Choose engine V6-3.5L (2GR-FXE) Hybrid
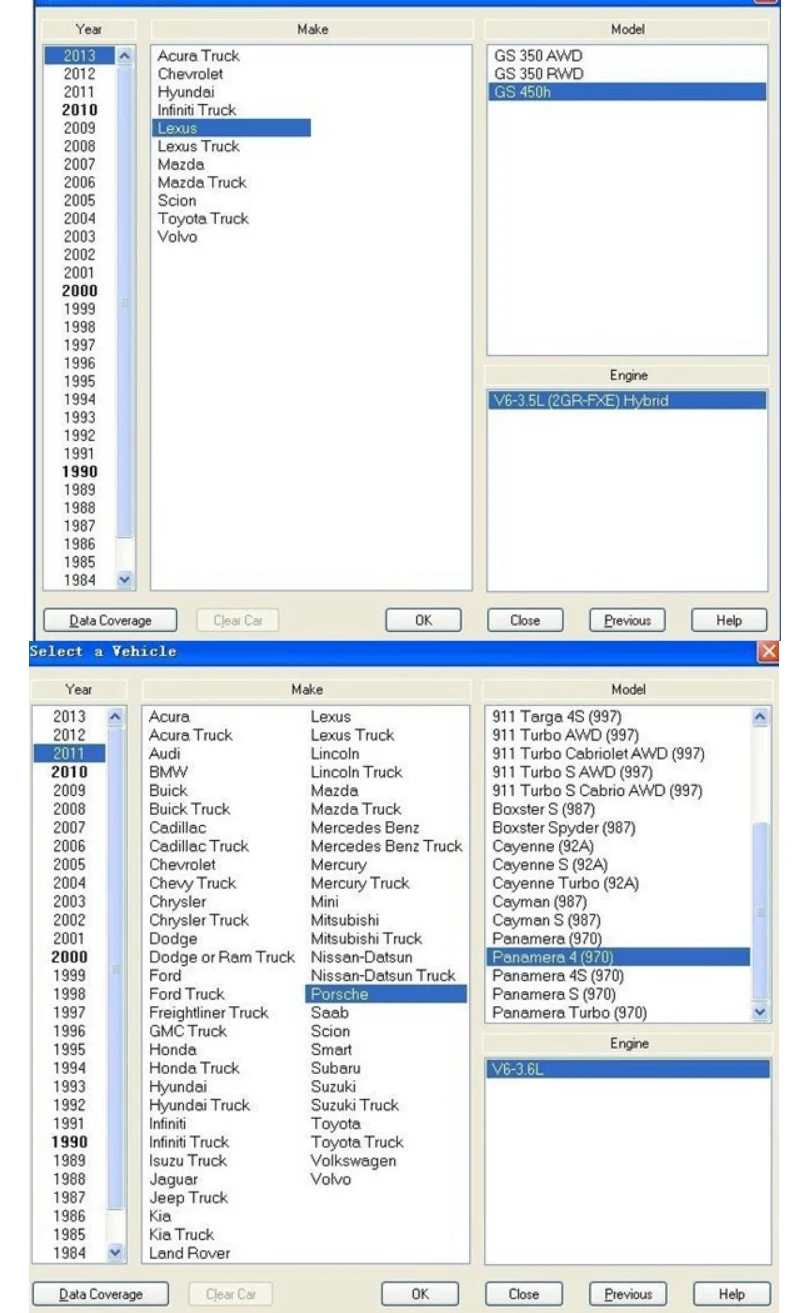 pyautogui.click(x=626, y=400)
